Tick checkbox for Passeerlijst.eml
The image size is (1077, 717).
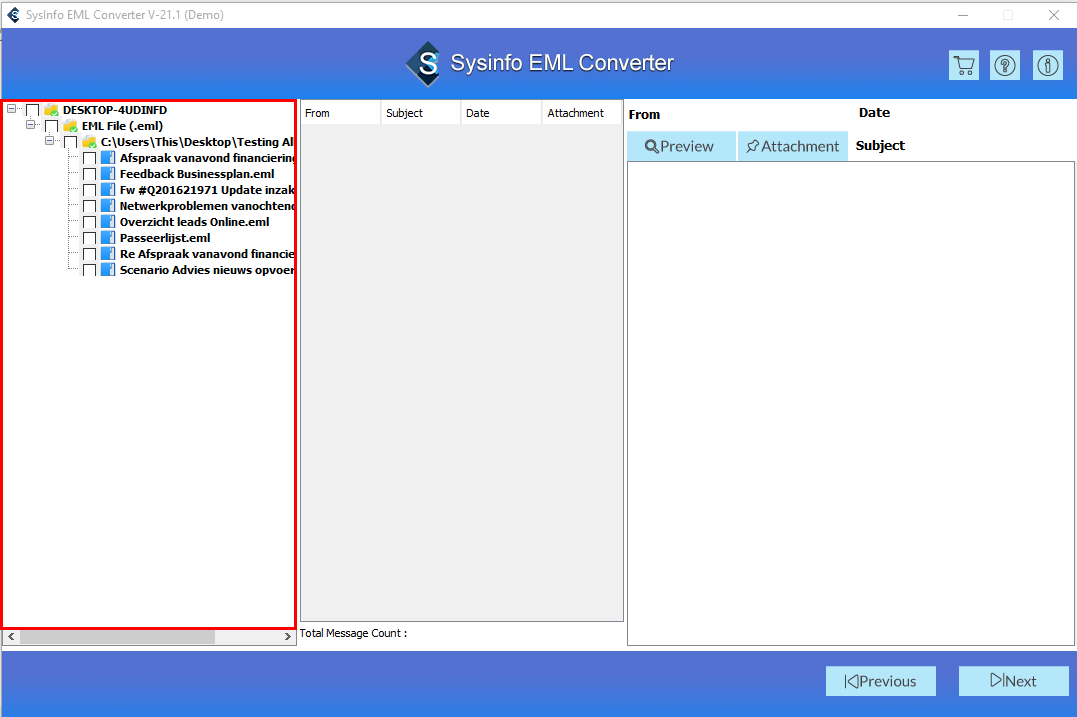tap(89, 238)
